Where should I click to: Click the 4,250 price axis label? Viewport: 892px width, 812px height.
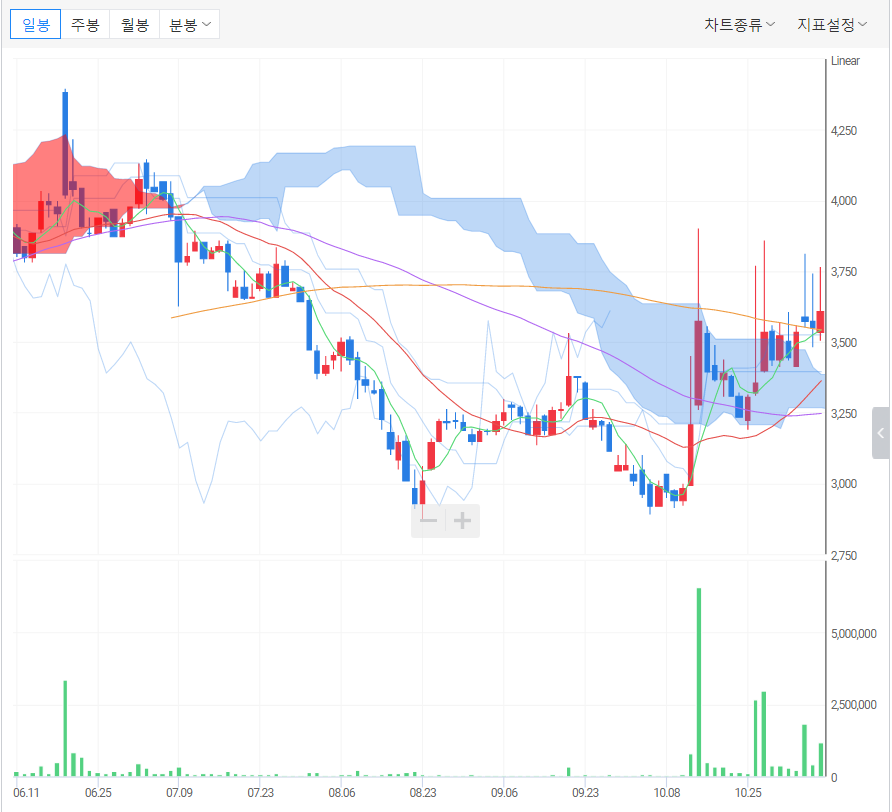click(x=844, y=131)
